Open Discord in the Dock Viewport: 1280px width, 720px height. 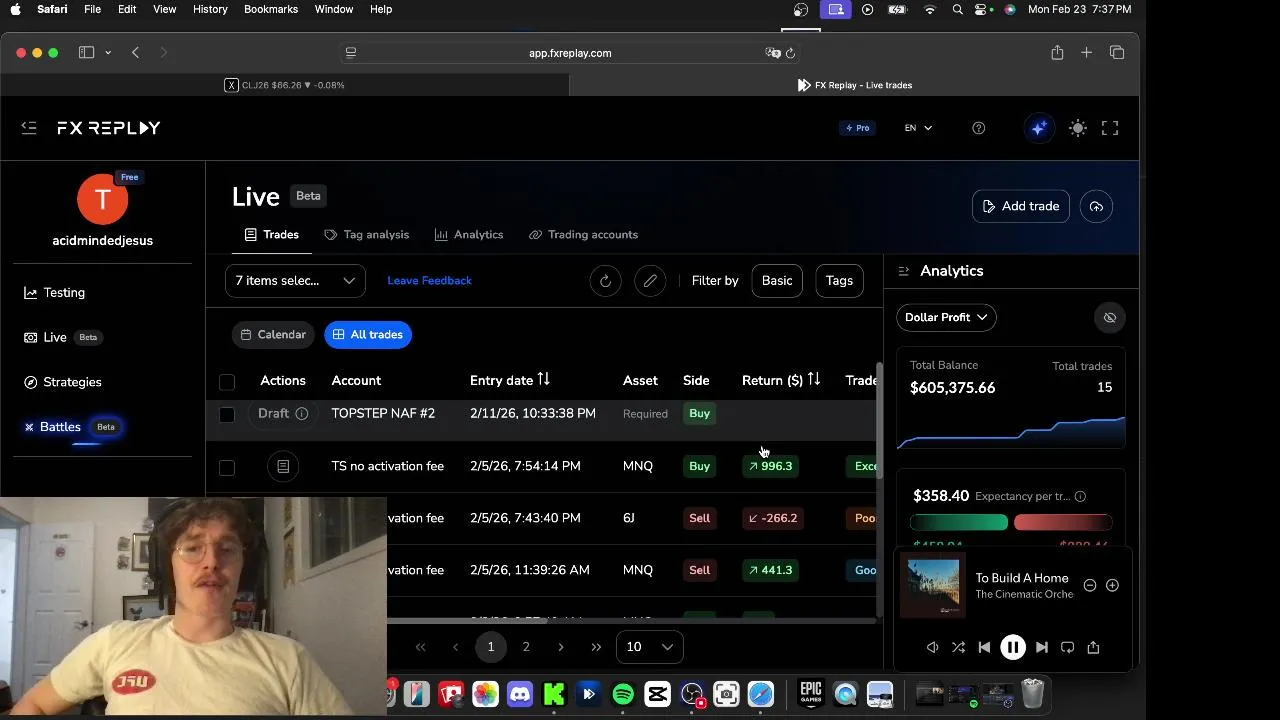point(520,694)
